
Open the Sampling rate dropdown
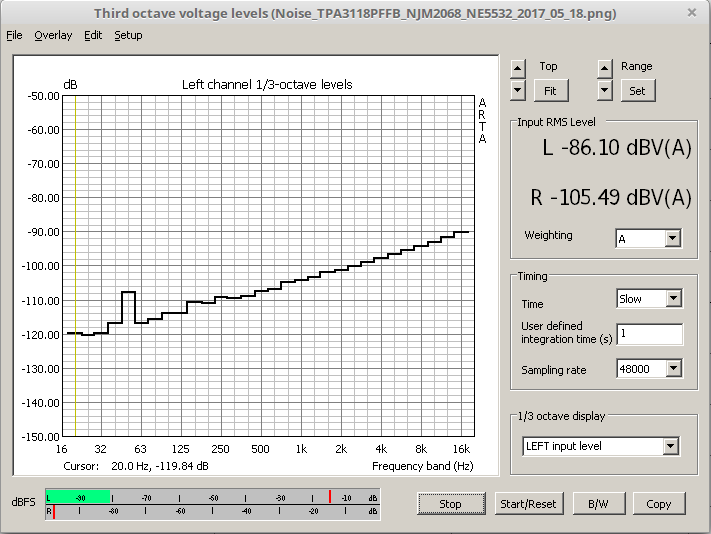tap(672, 369)
